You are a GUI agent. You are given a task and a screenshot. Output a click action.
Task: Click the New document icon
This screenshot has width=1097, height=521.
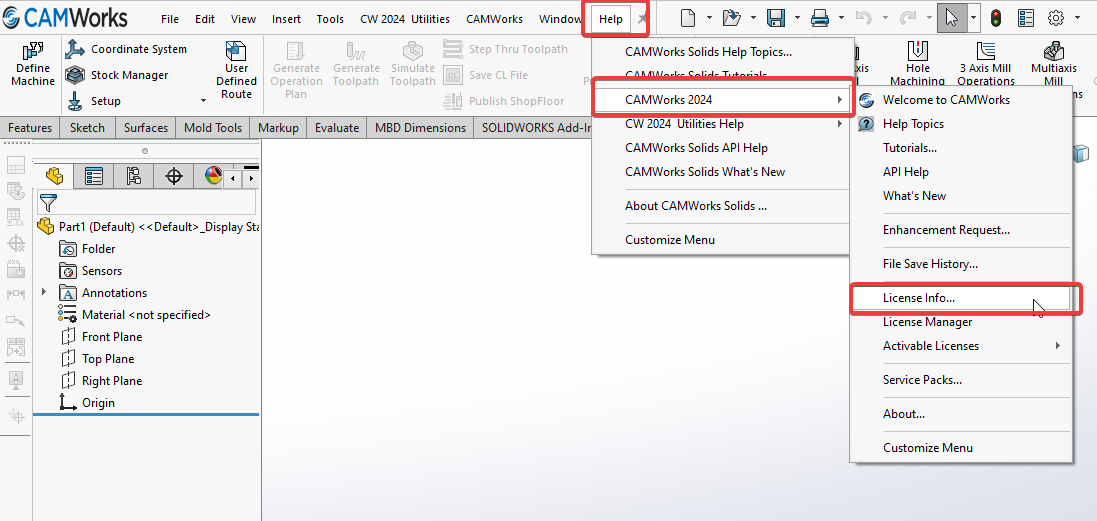[688, 18]
